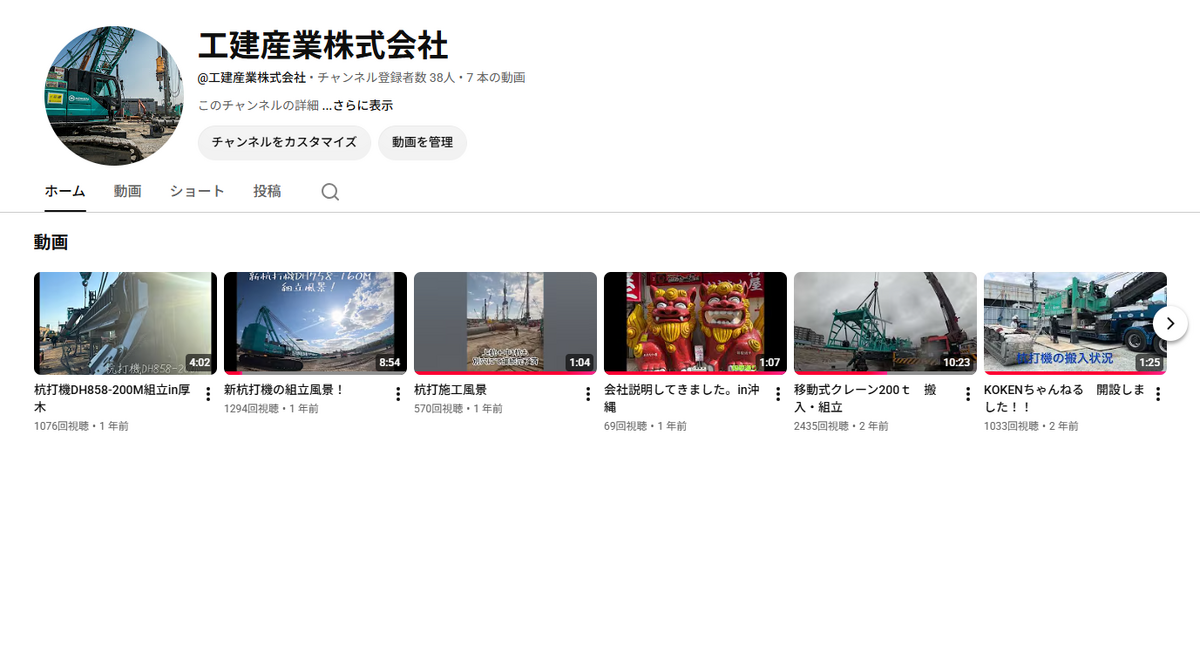This screenshot has height=646, width=1200.
Task: Play the 10:23 crane video thumbnail
Action: point(885,323)
